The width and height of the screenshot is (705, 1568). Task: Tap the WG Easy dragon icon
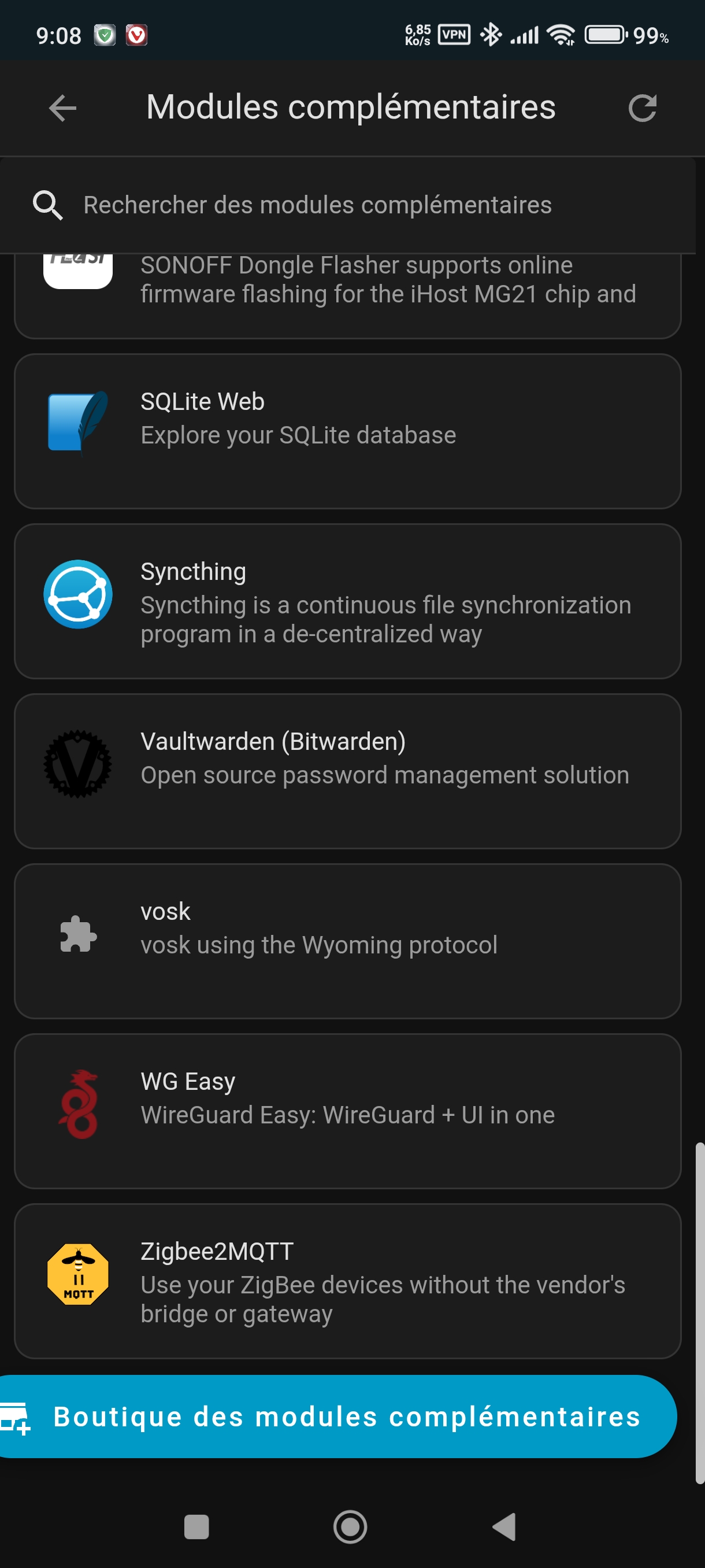click(78, 1104)
